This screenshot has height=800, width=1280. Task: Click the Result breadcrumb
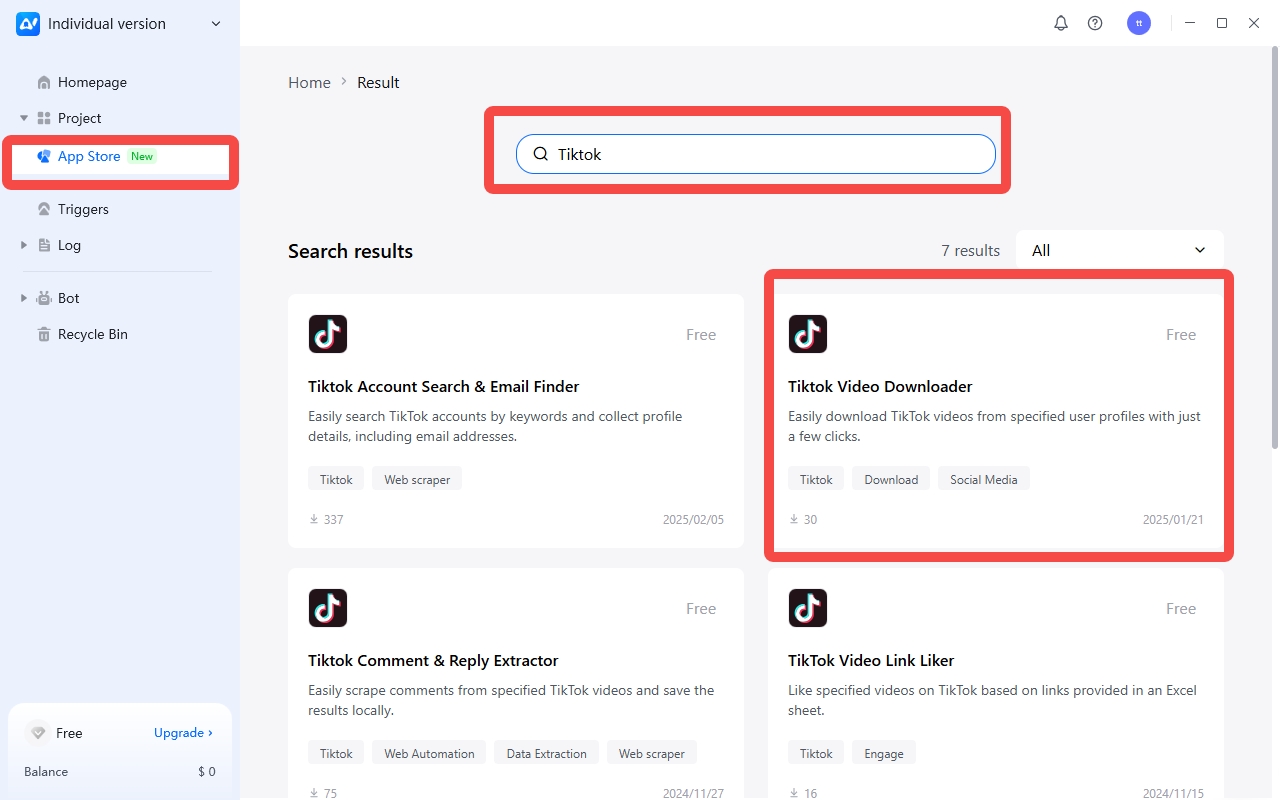(378, 82)
